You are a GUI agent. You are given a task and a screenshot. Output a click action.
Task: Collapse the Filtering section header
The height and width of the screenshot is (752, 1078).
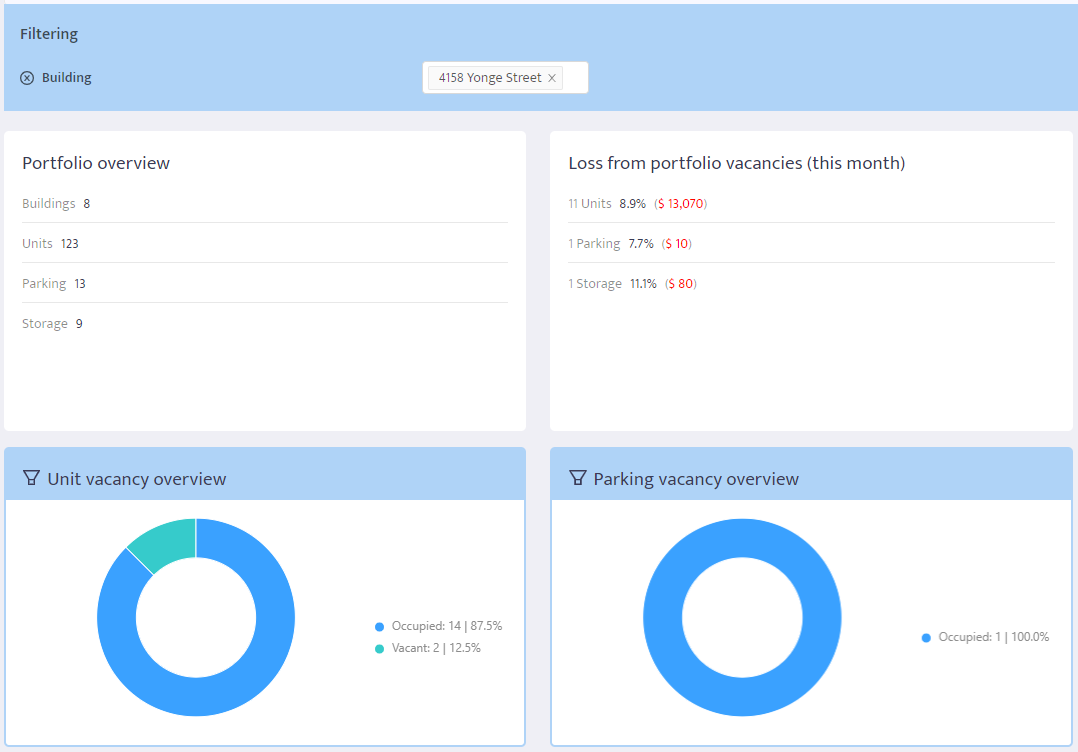pos(48,33)
